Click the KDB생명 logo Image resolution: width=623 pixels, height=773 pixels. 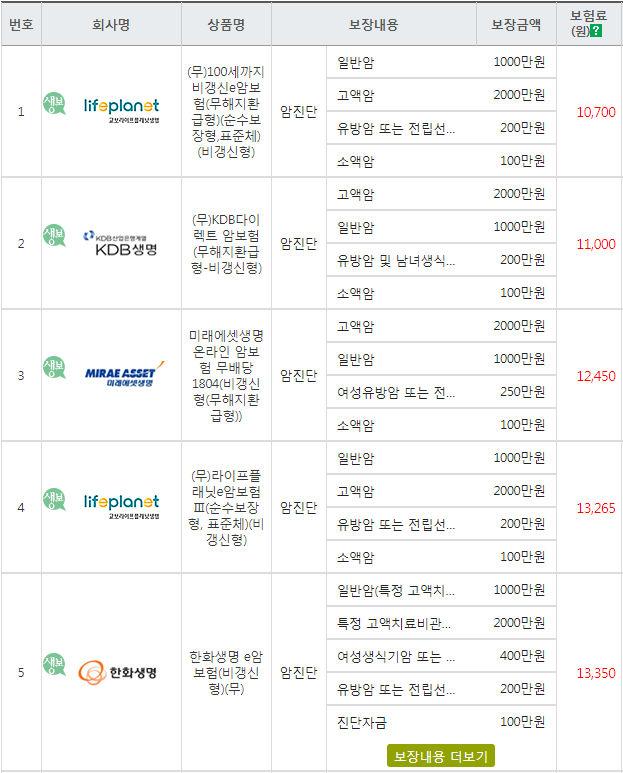click(121, 243)
